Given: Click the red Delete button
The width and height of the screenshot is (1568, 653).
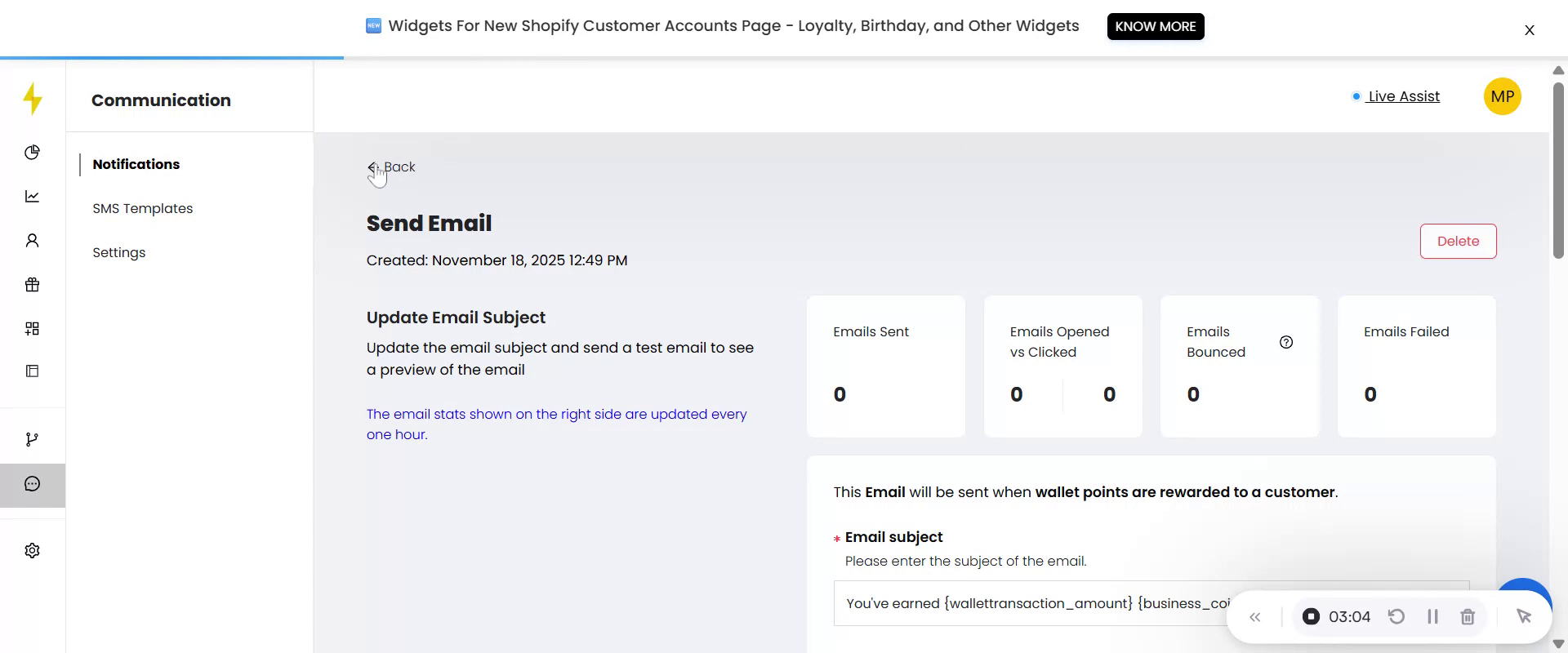Looking at the screenshot, I should pos(1458,242).
